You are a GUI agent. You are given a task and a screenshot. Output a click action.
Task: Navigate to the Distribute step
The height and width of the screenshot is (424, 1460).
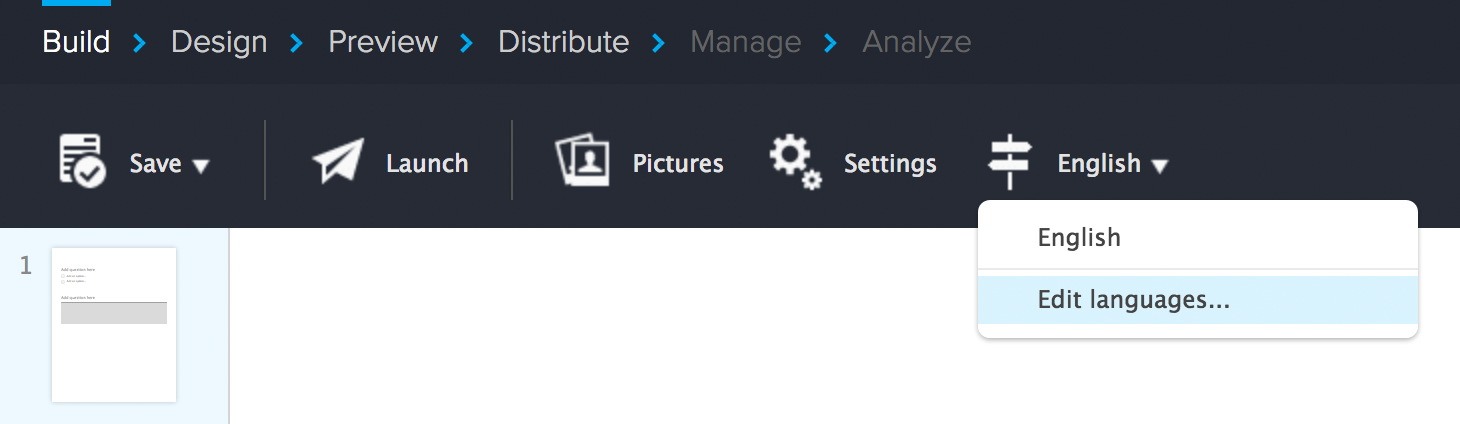pos(564,42)
